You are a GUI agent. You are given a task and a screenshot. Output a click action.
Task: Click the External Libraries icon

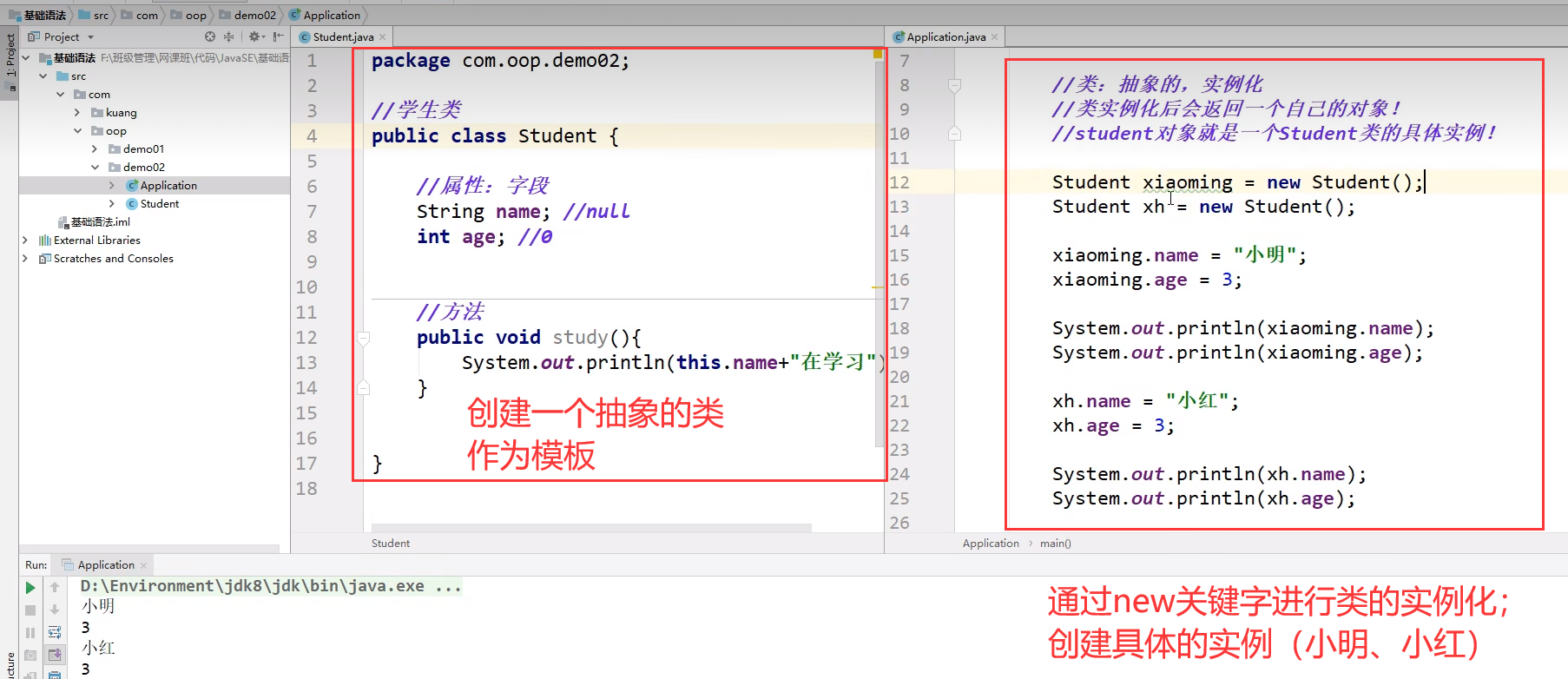45,241
